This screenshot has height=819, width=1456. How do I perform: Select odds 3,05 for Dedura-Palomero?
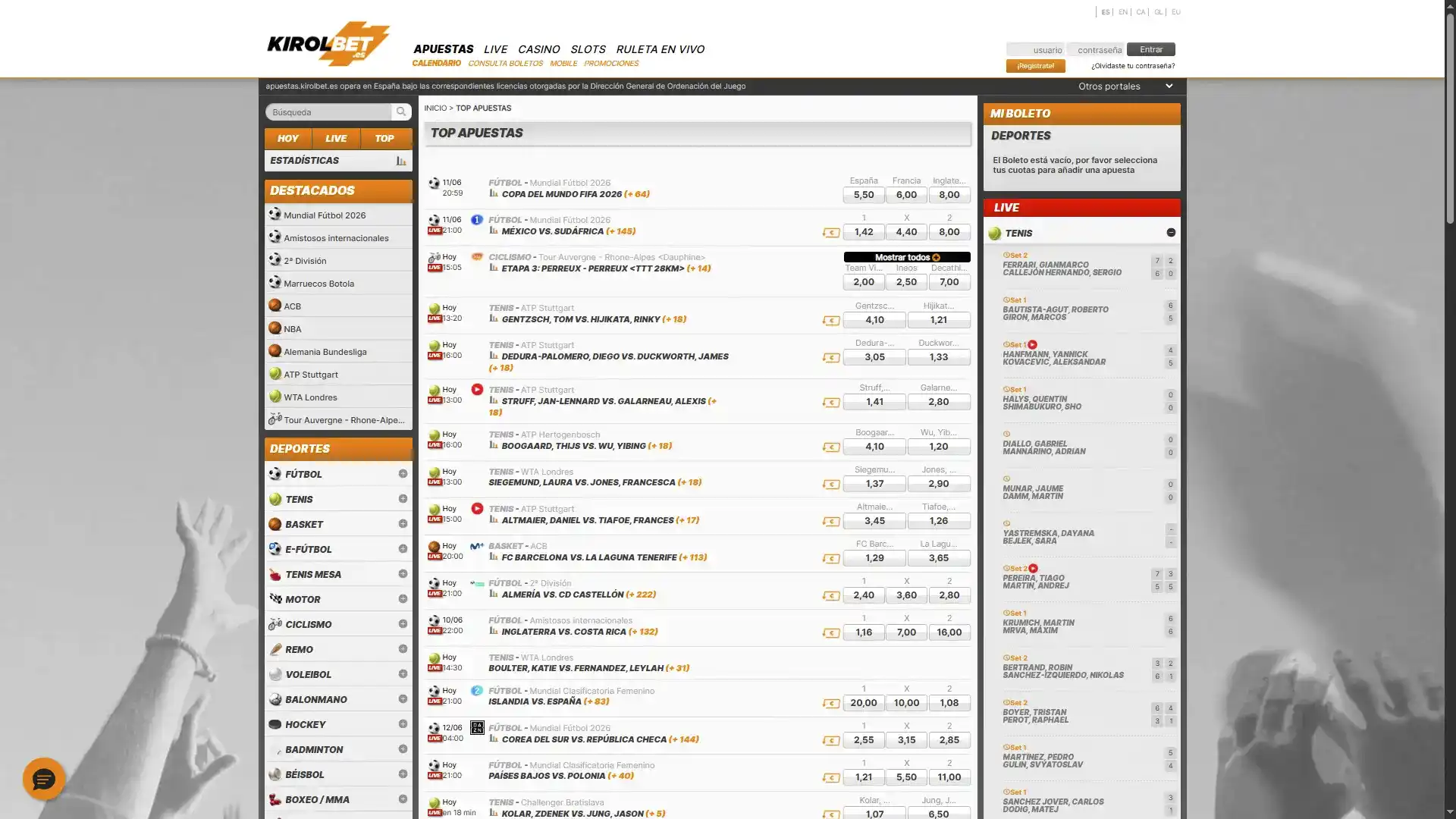click(874, 357)
